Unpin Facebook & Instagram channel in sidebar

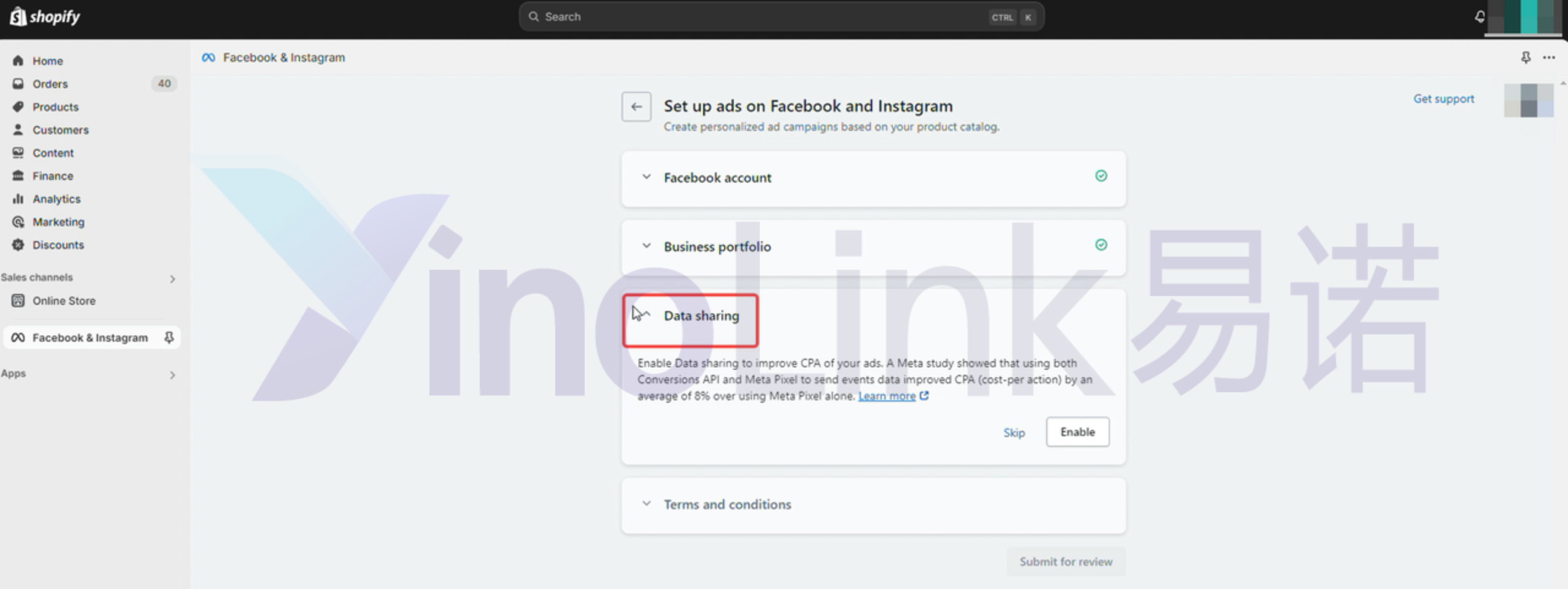tap(169, 337)
